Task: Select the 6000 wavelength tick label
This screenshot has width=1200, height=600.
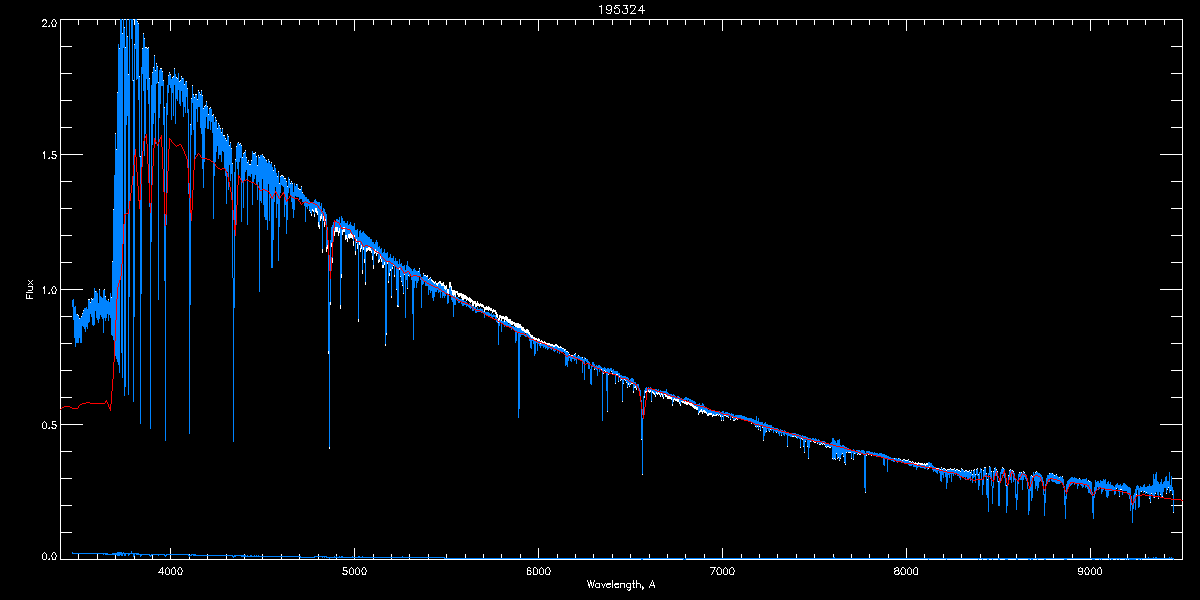Action: click(538, 571)
